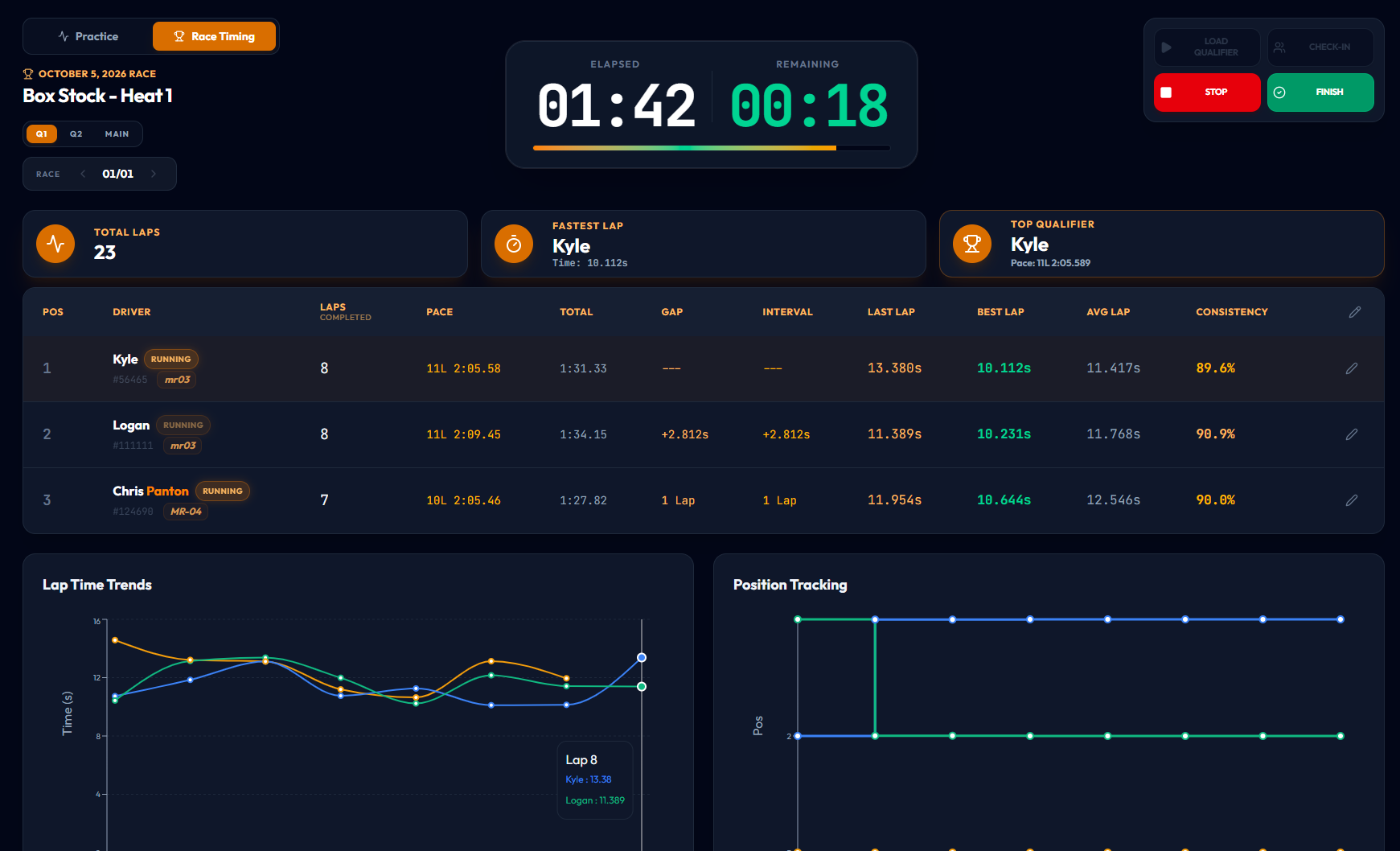The width and height of the screenshot is (1400, 851).
Task: Go to next race with right chevron
Action: (154, 174)
